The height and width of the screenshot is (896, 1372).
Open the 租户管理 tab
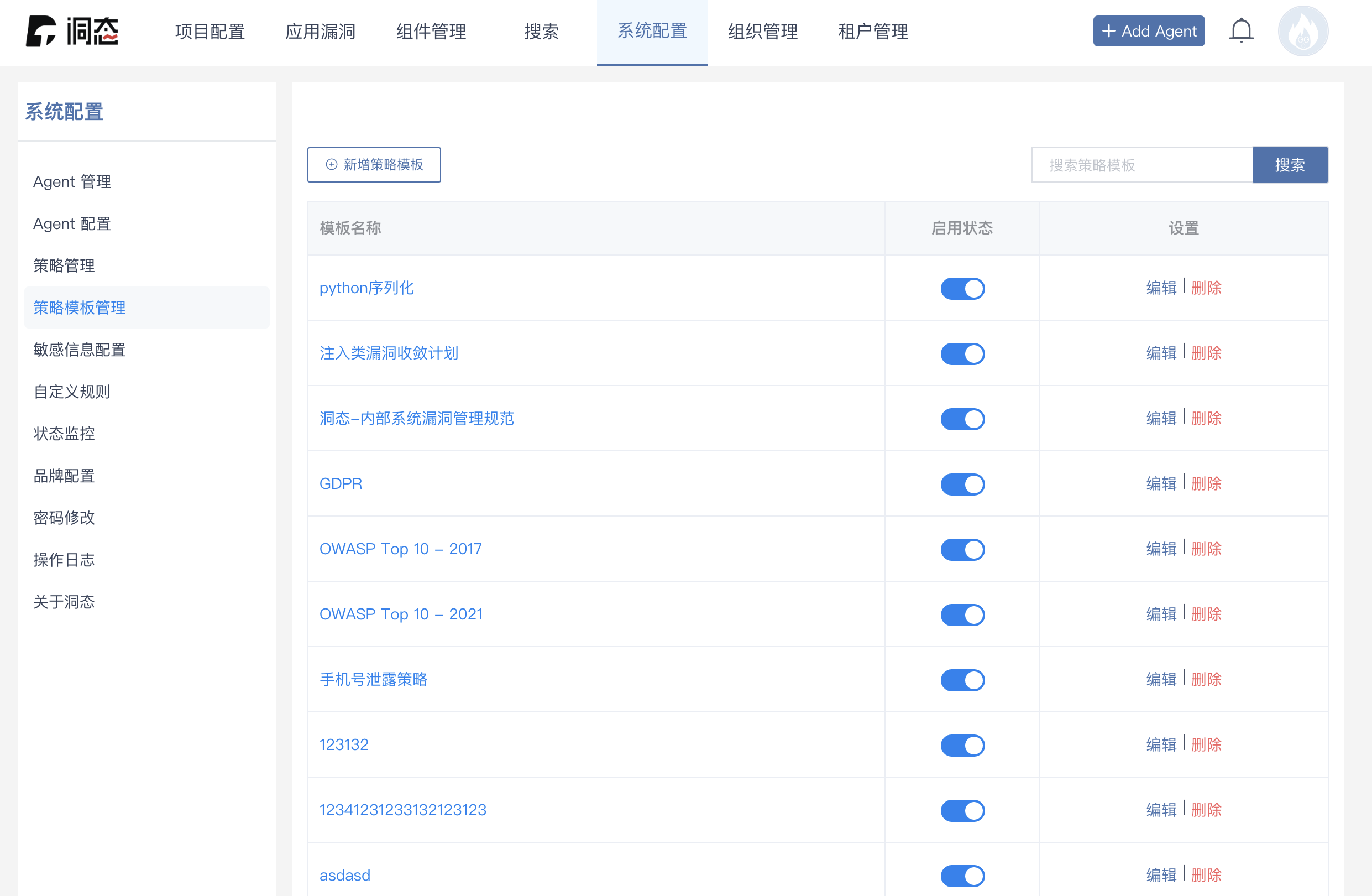pos(873,31)
